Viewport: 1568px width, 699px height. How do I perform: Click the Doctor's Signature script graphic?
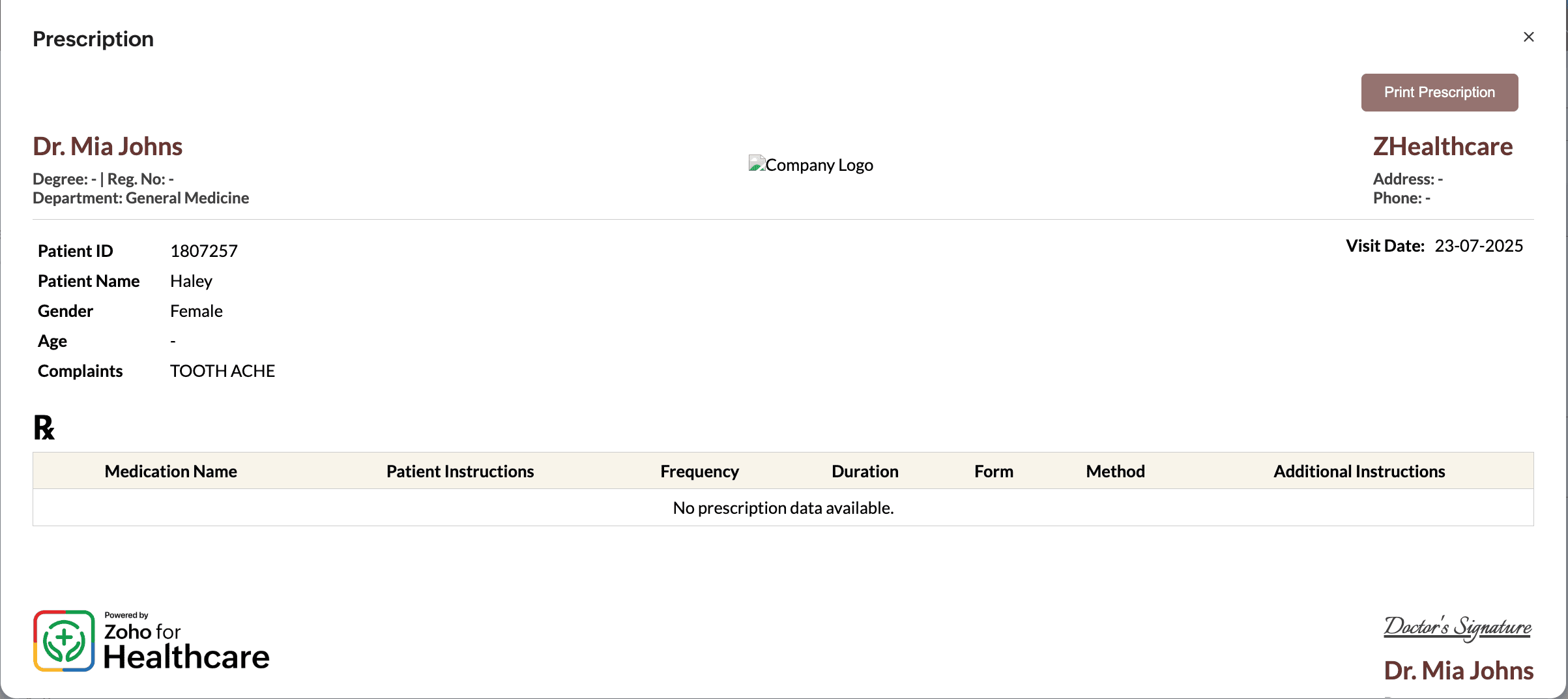tap(1457, 627)
